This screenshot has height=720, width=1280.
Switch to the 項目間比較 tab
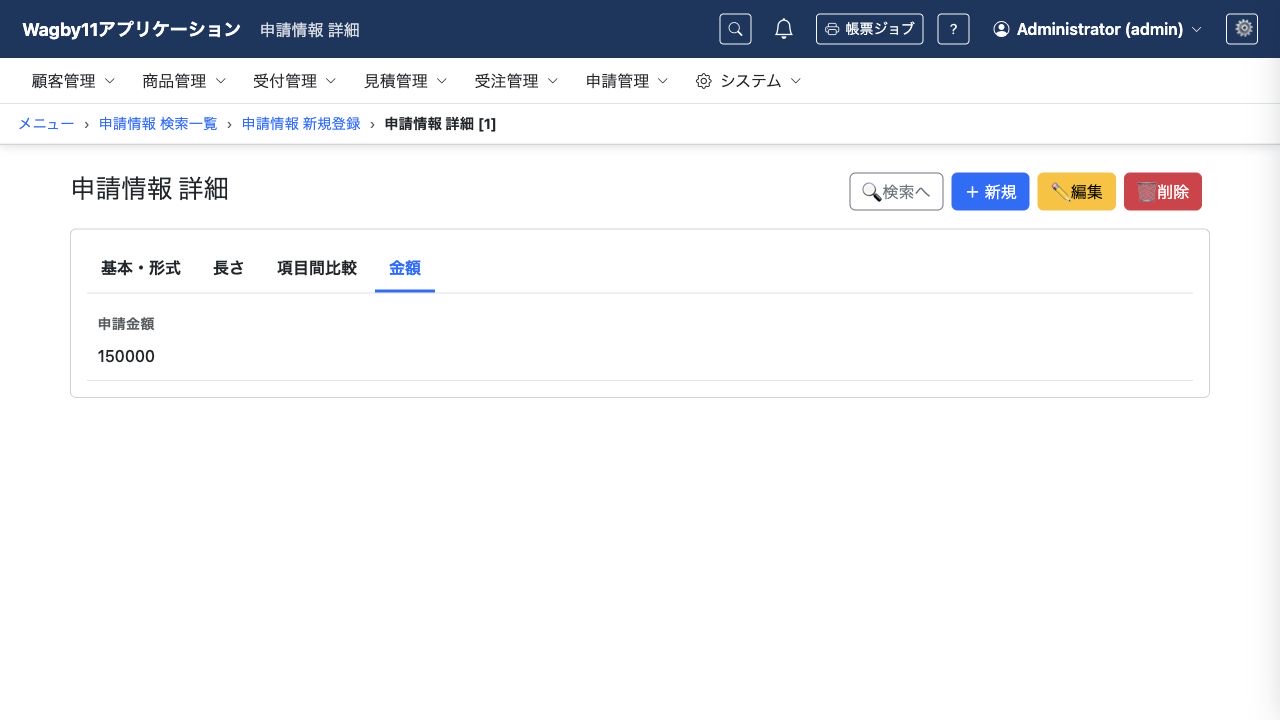coord(317,268)
